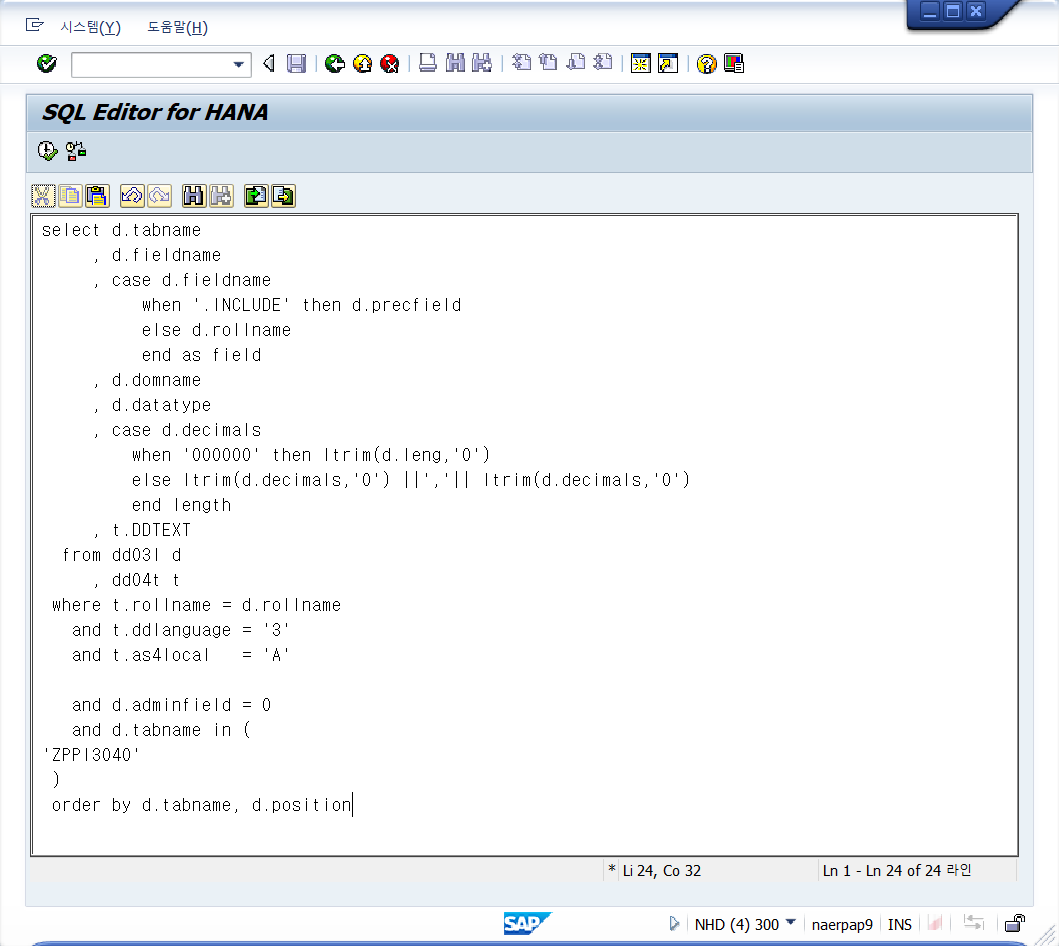Undo last edit in editor
Screen dimensions: 1059x946
click(132, 196)
